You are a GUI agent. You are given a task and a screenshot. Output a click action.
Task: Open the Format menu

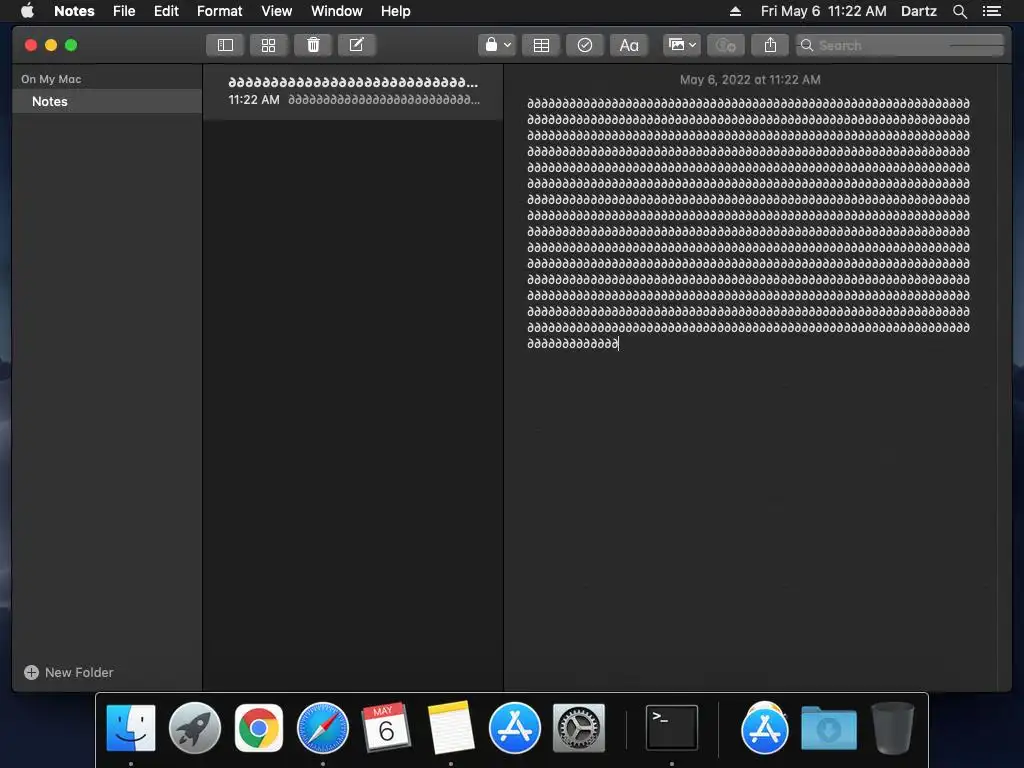219,11
